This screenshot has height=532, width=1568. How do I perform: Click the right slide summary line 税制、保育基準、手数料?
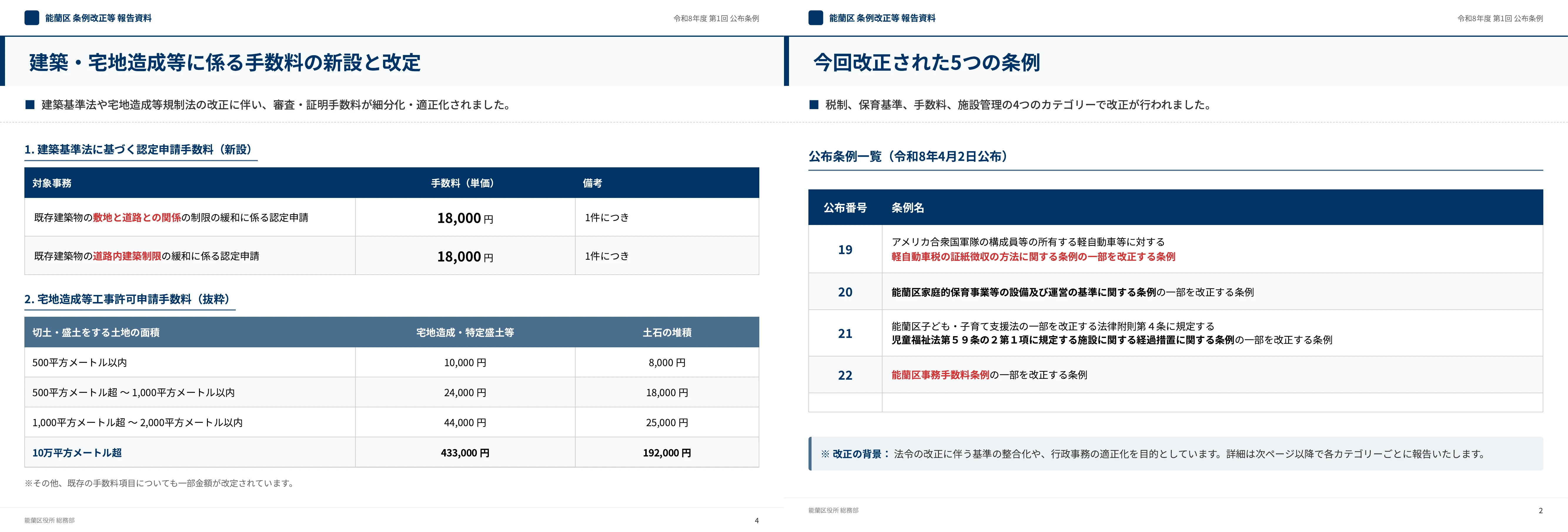coord(1018,105)
